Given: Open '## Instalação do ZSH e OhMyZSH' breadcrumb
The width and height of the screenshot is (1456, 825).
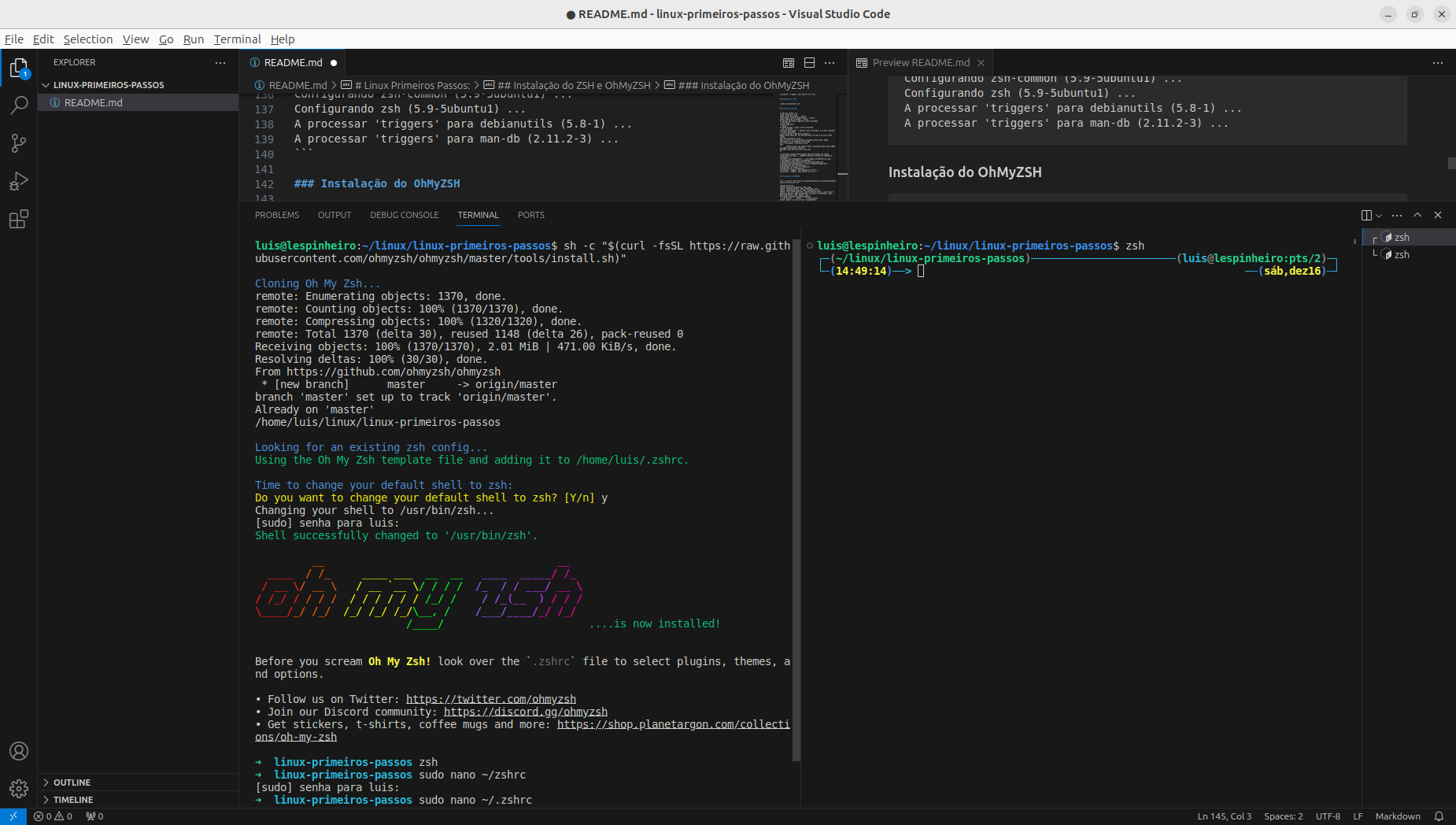Looking at the screenshot, I should pyautogui.click(x=567, y=85).
